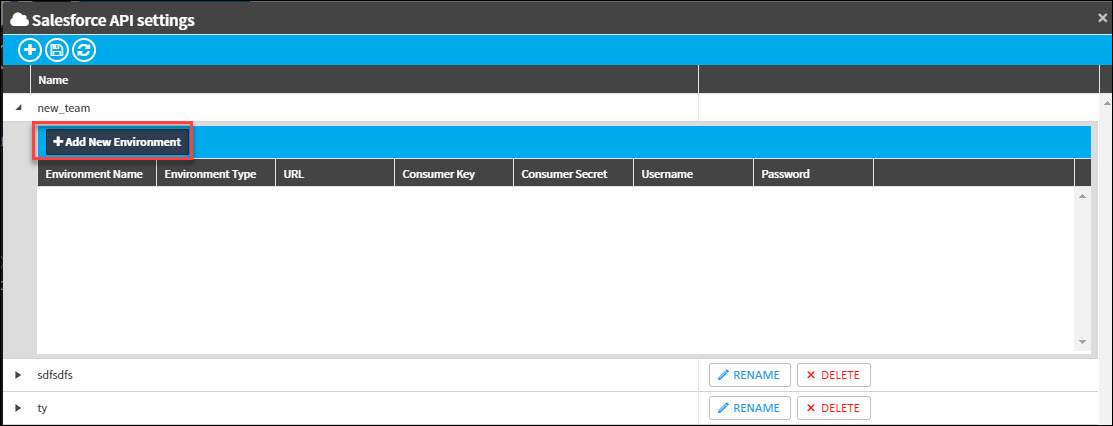1113x426 pixels.
Task: Click main list scrollbar up arrow
Action: coord(1106,103)
